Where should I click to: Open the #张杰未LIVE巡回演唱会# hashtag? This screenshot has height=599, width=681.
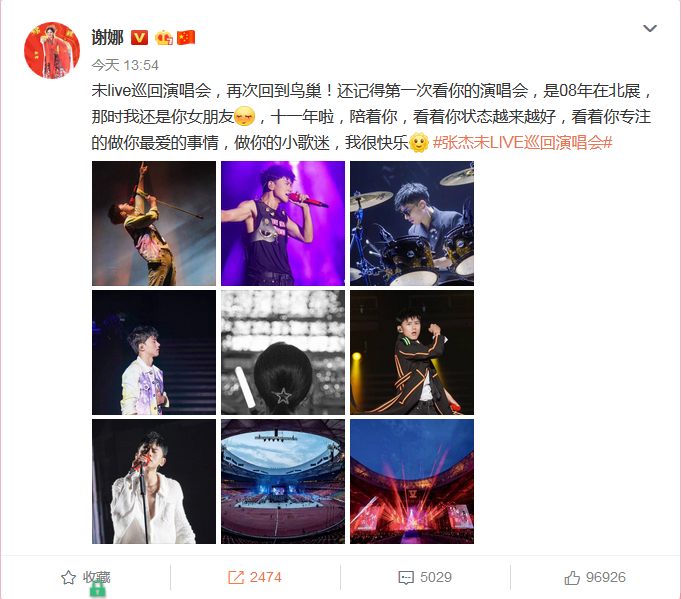click(x=522, y=142)
